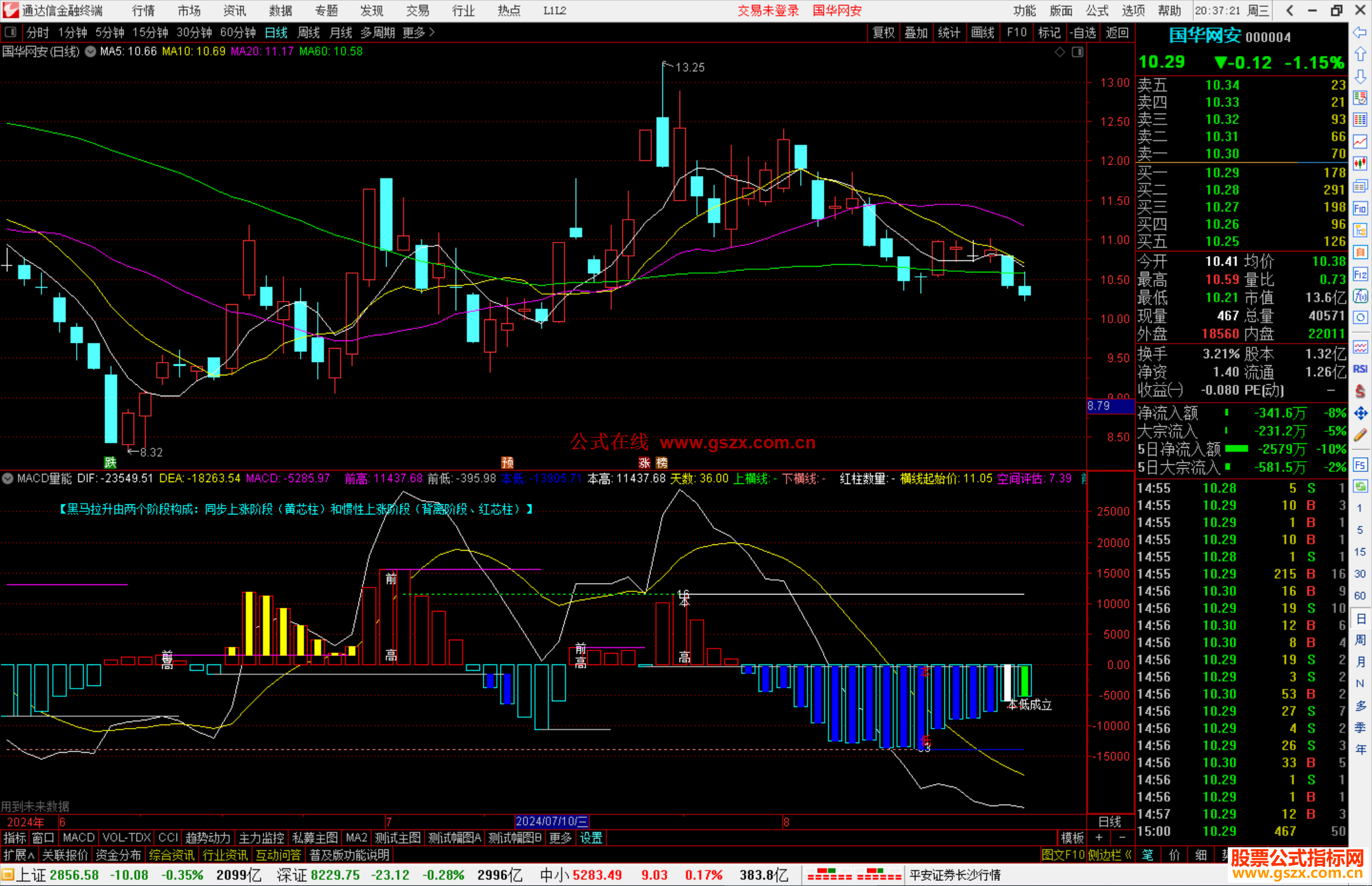This screenshot has height=886, width=1372.
Task: Click the four-arrow move icon in sidebar
Action: 1360,413
